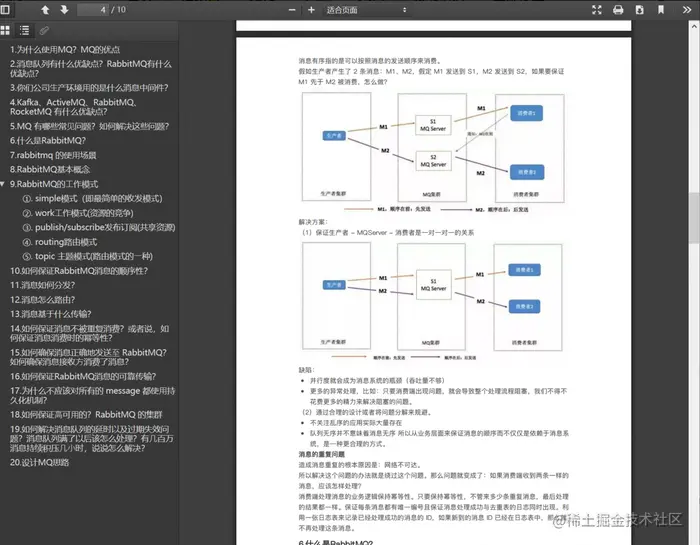Open outline item 6.什么是RabbitMQ
The image size is (700, 545).
click(x=48, y=141)
